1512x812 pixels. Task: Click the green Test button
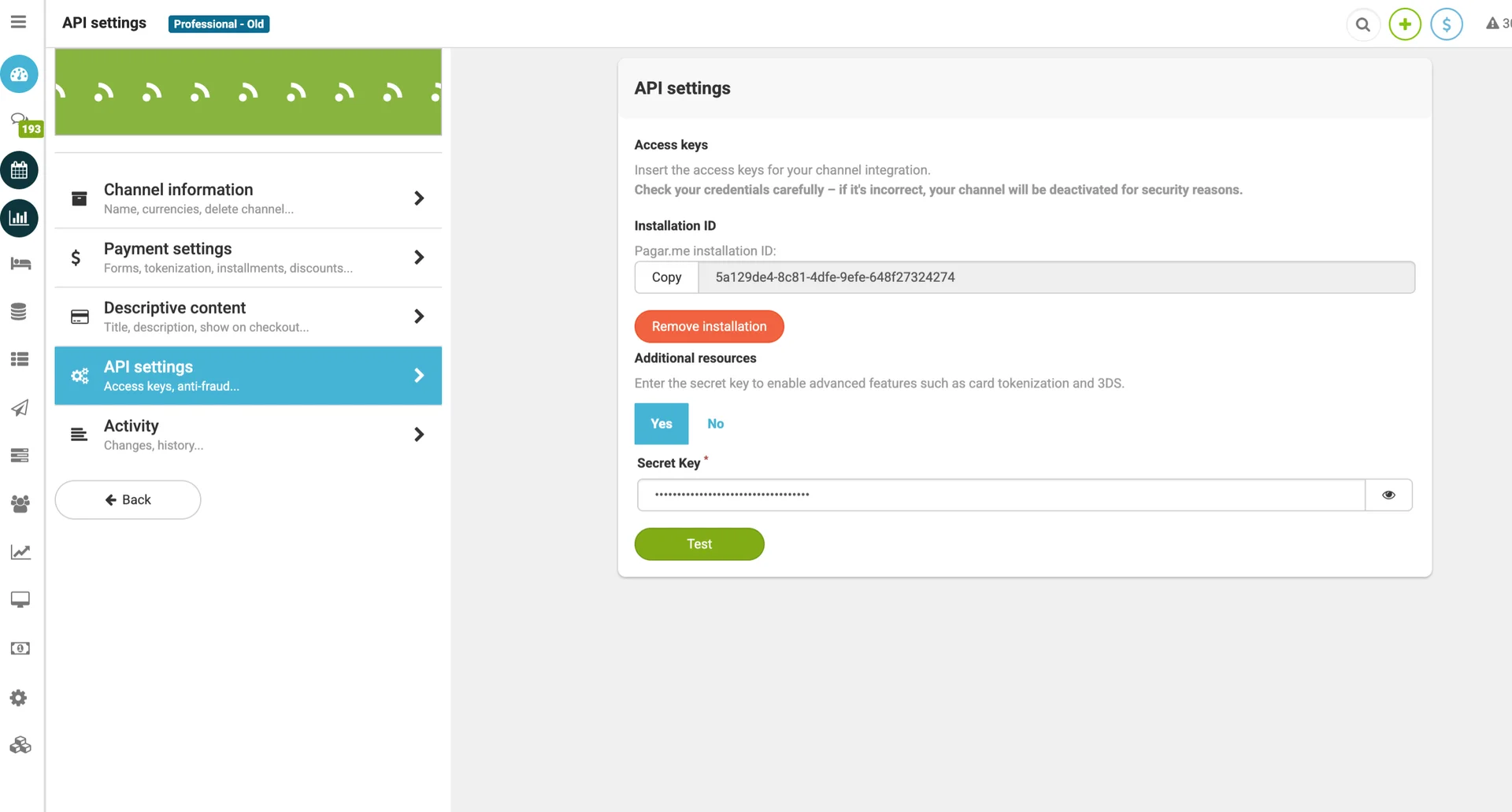pyautogui.click(x=699, y=544)
